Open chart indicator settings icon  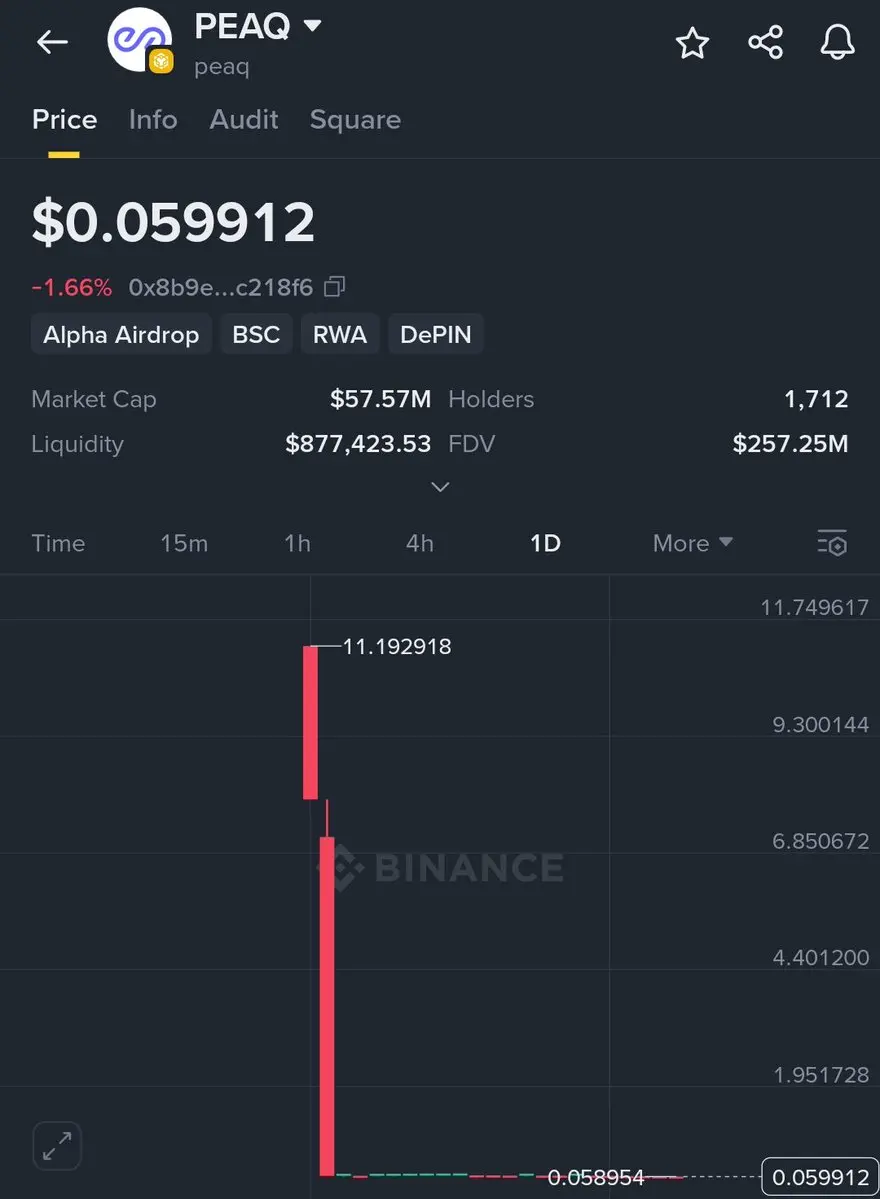click(832, 543)
